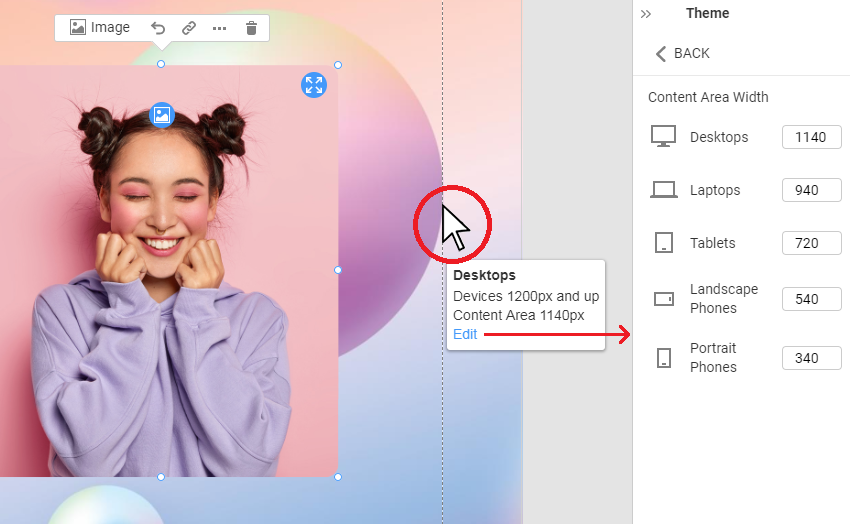Edit the Laptops width field 940
Screen dimensions: 850x524
pyautogui.click(x=812, y=190)
